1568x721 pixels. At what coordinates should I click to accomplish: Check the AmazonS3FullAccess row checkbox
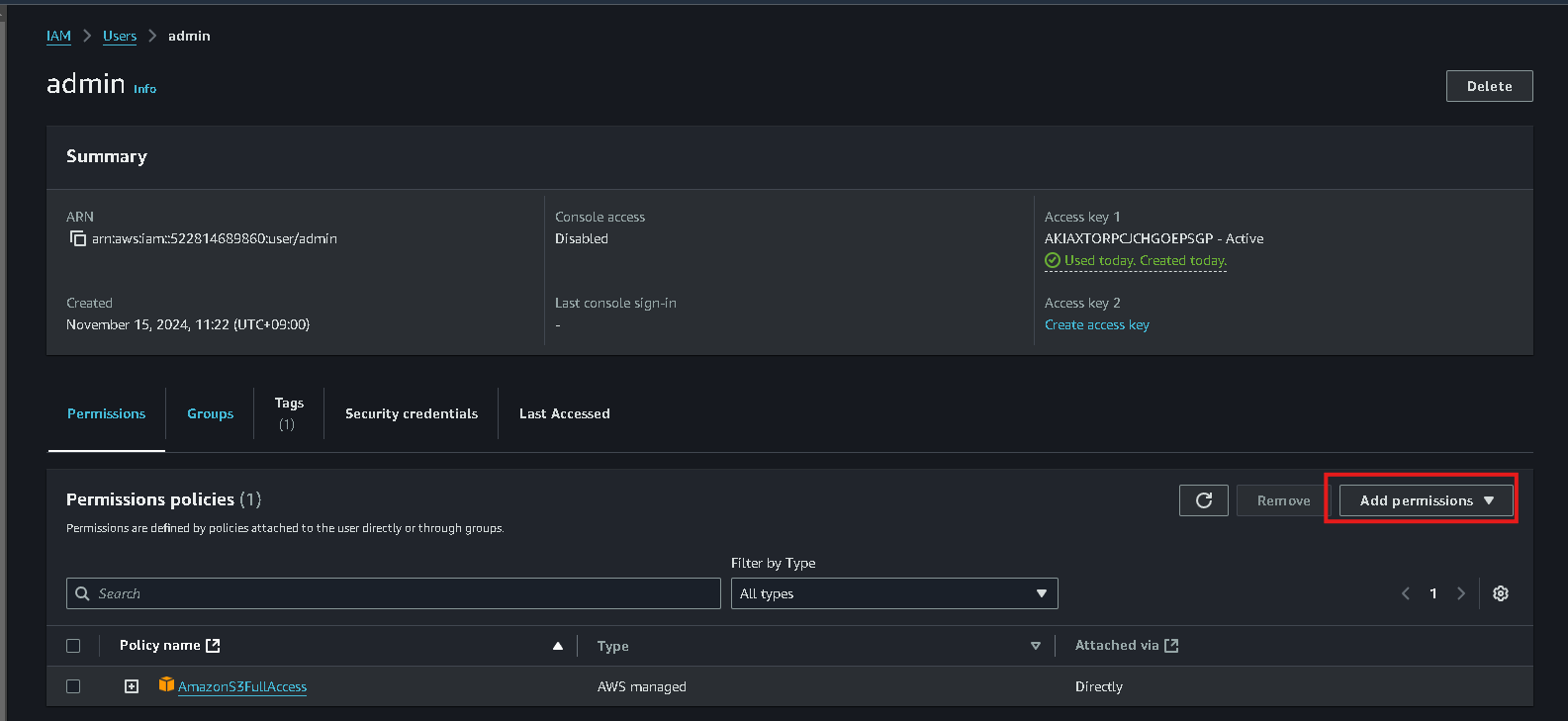(73, 686)
